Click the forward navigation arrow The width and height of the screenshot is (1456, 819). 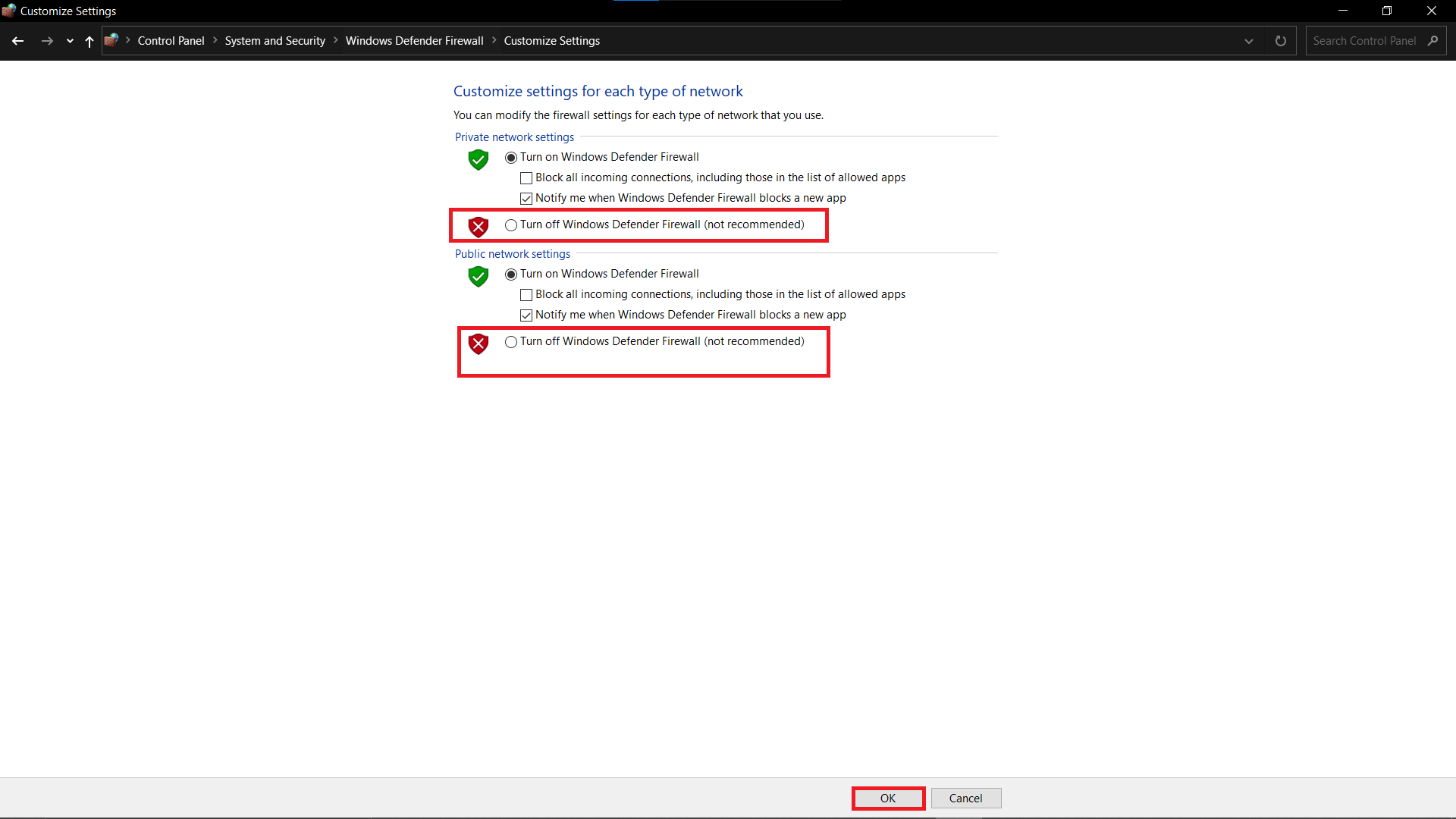(47, 41)
